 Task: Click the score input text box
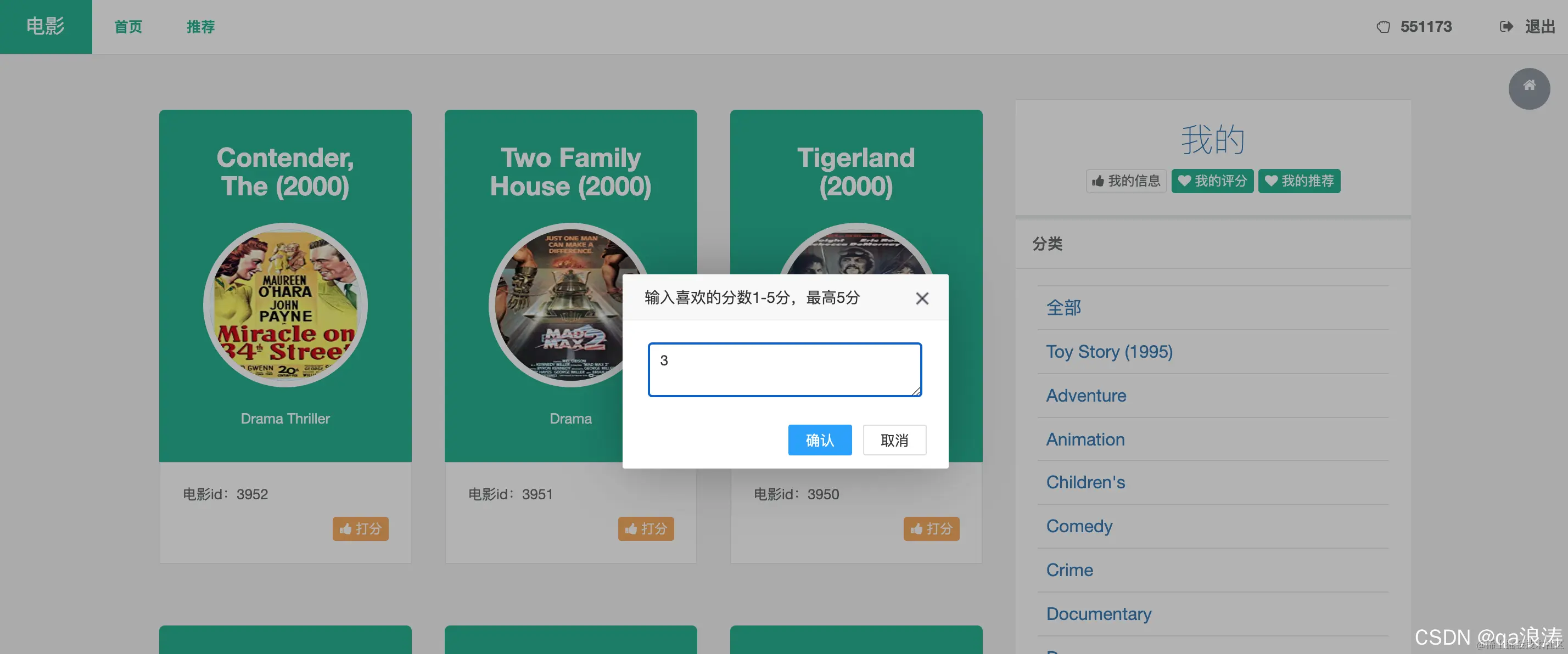[784, 369]
